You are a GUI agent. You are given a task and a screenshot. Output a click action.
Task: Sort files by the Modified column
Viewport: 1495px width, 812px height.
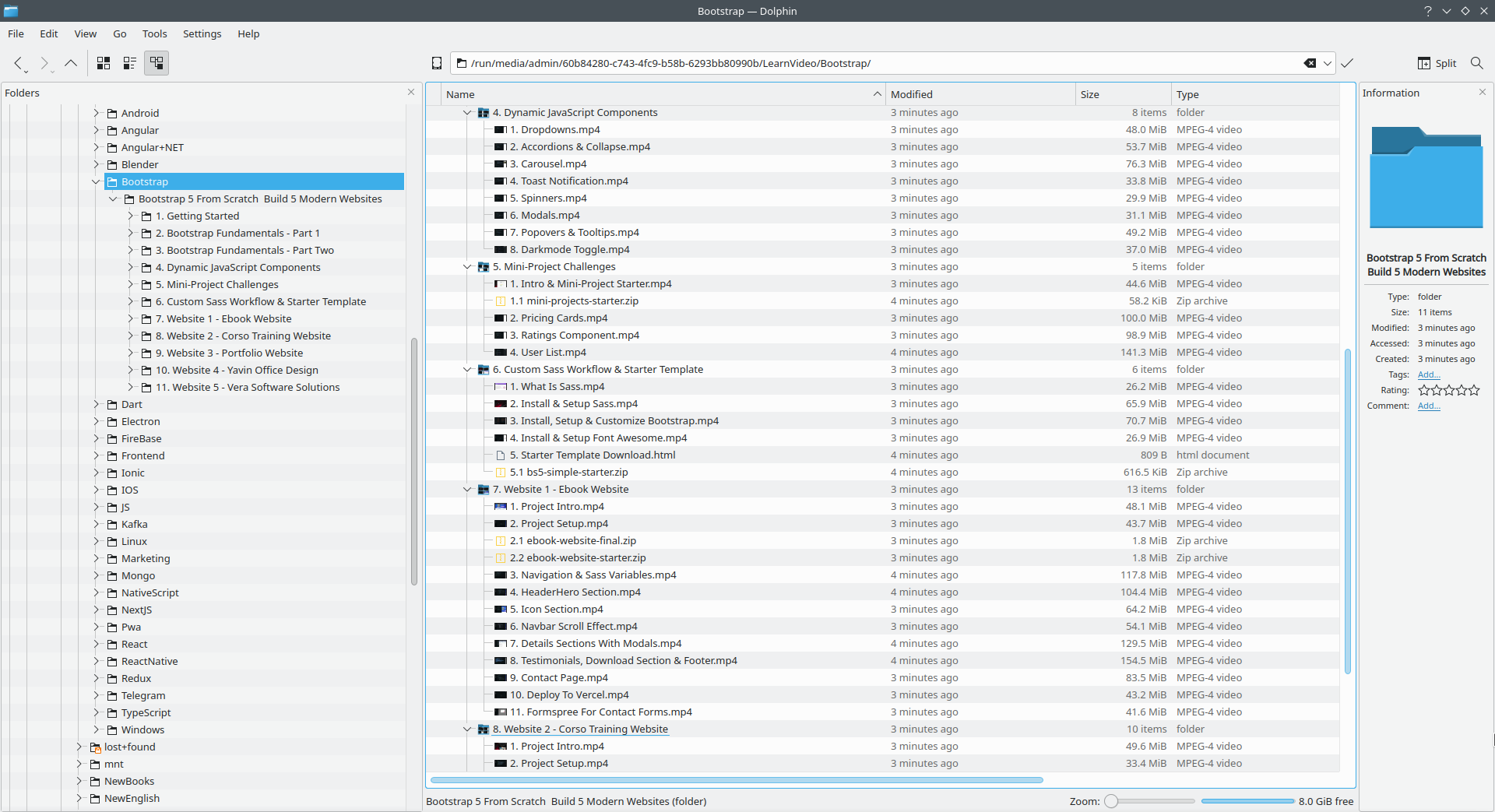click(x=980, y=94)
